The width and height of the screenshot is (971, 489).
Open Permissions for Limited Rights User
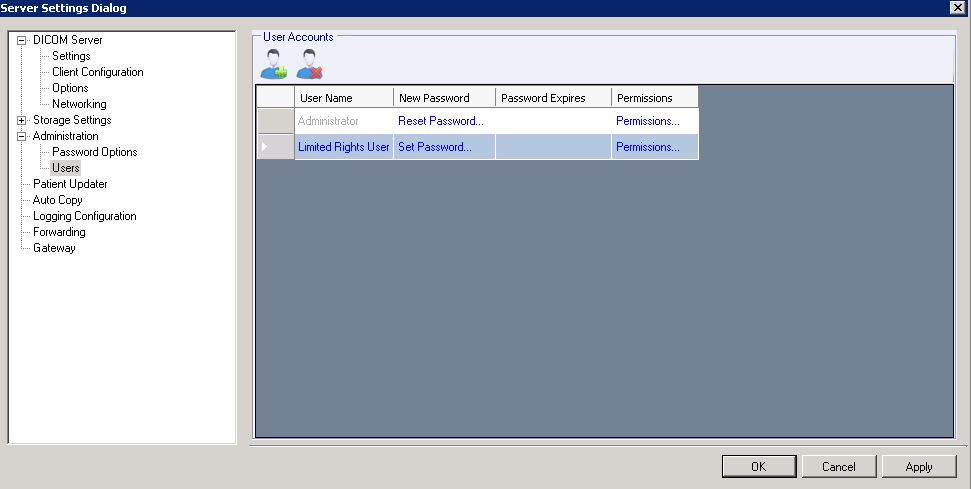point(648,147)
